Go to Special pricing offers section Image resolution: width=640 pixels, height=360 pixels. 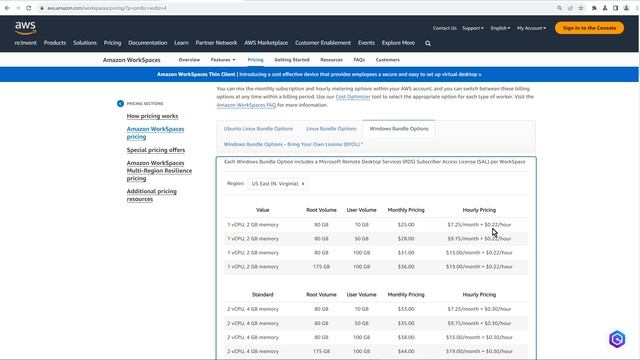[x=156, y=150]
